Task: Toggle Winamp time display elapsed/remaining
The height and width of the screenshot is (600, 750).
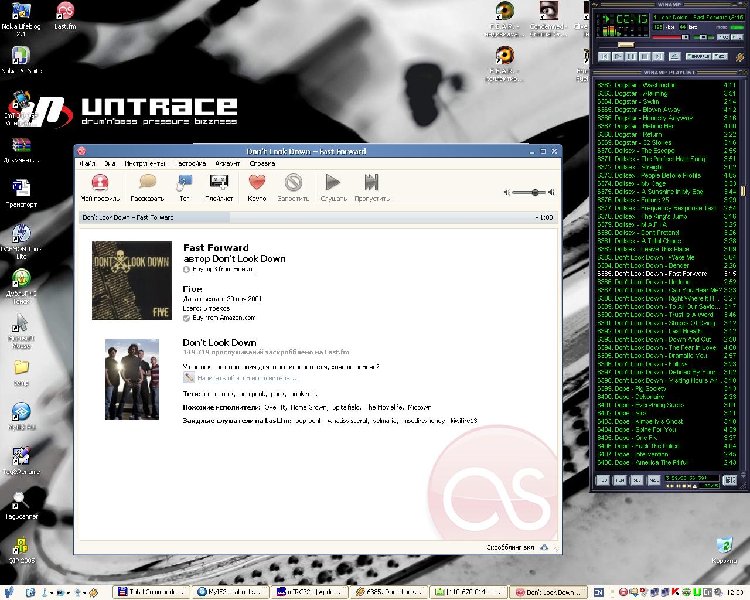Action: (631, 20)
